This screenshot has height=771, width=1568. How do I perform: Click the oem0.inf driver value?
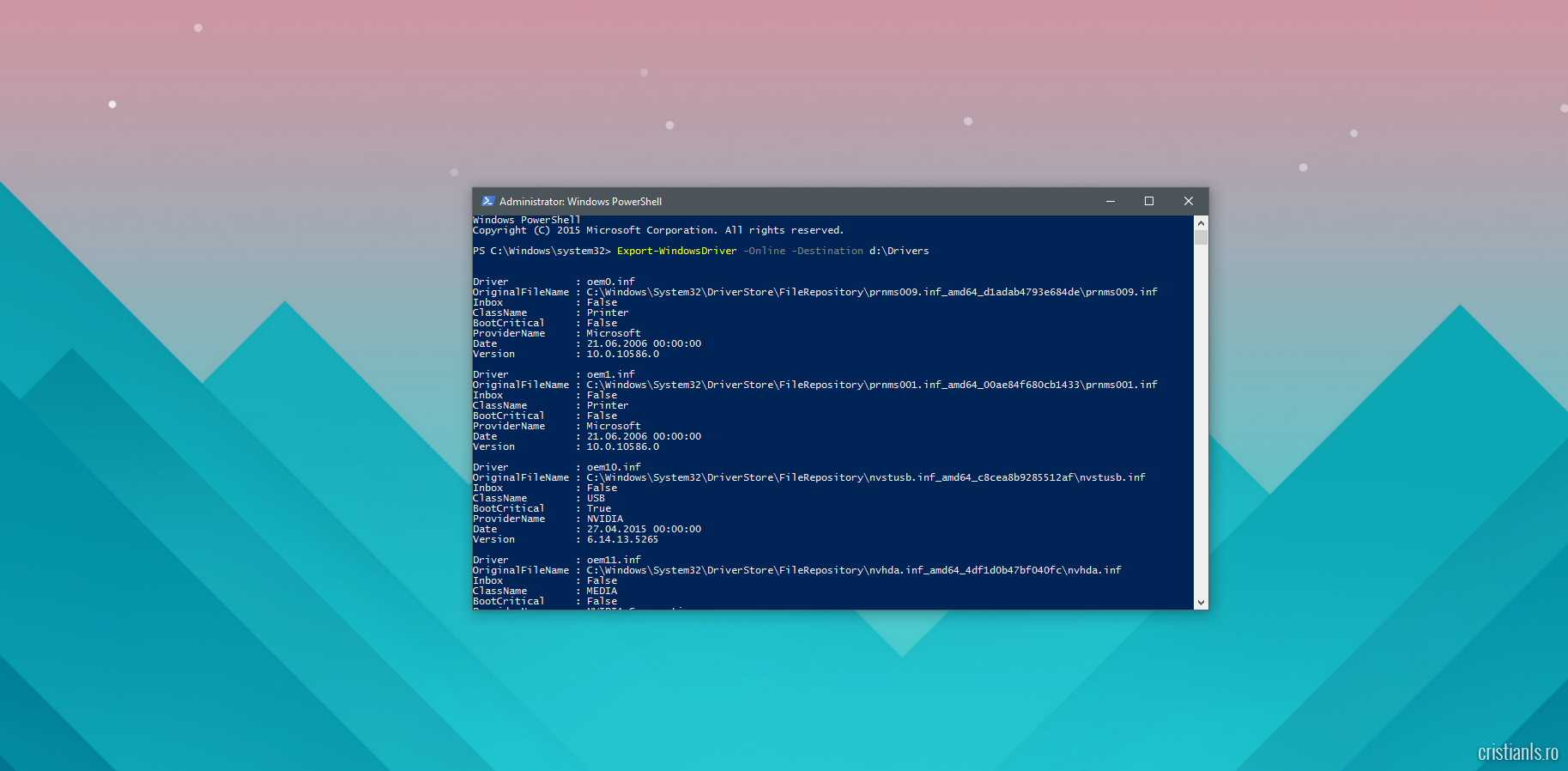[x=610, y=282]
